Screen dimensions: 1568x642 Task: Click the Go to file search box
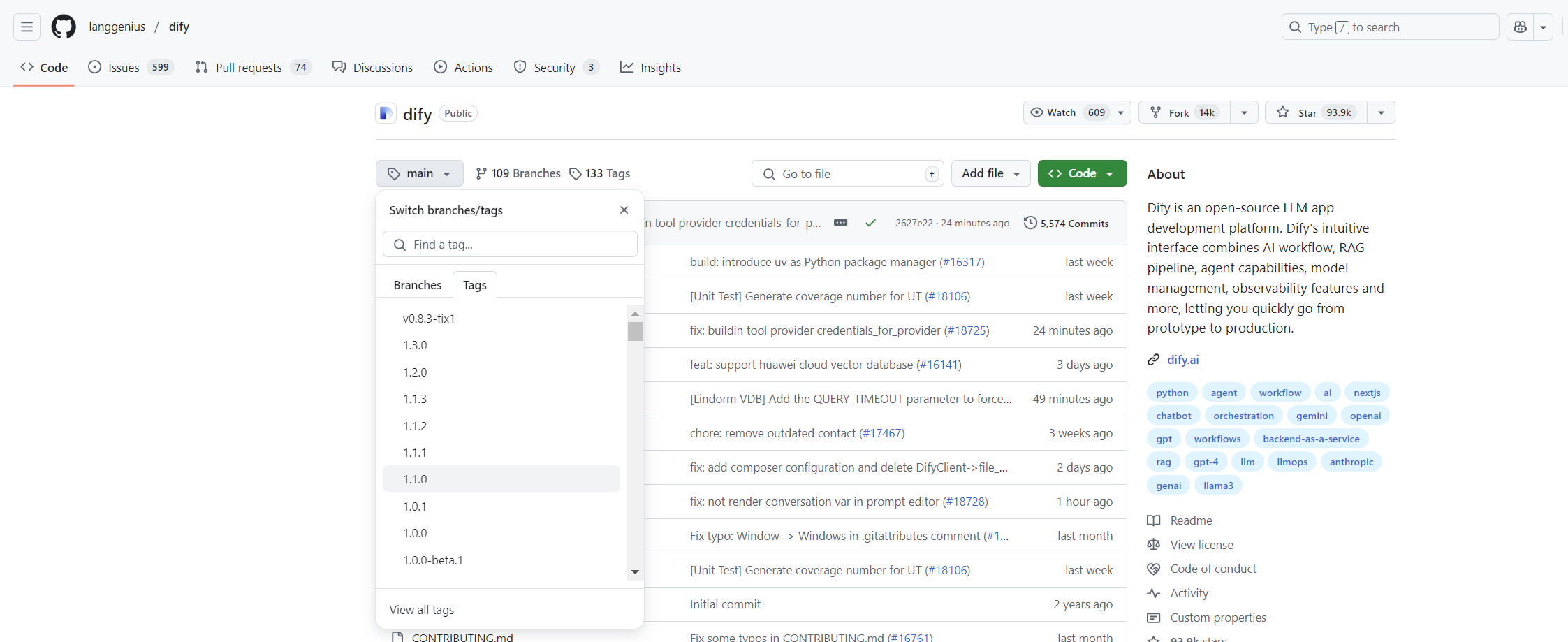pos(847,174)
